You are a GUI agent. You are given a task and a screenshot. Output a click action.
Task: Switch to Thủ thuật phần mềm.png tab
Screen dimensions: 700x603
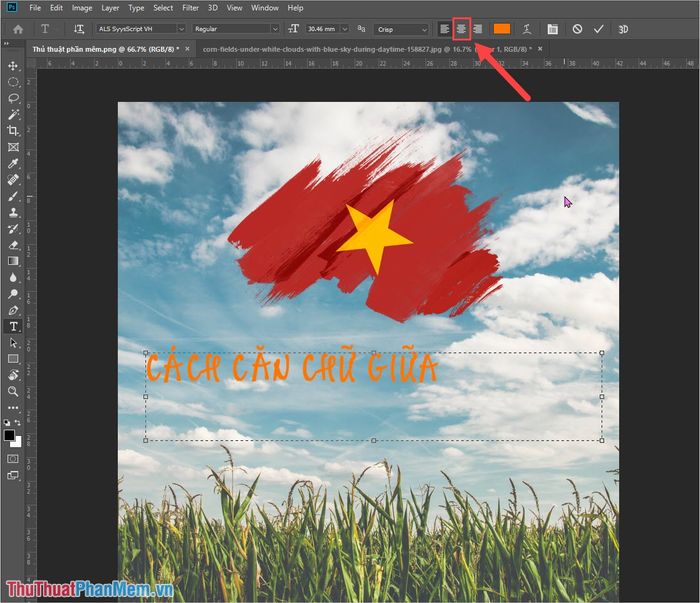[x=105, y=49]
